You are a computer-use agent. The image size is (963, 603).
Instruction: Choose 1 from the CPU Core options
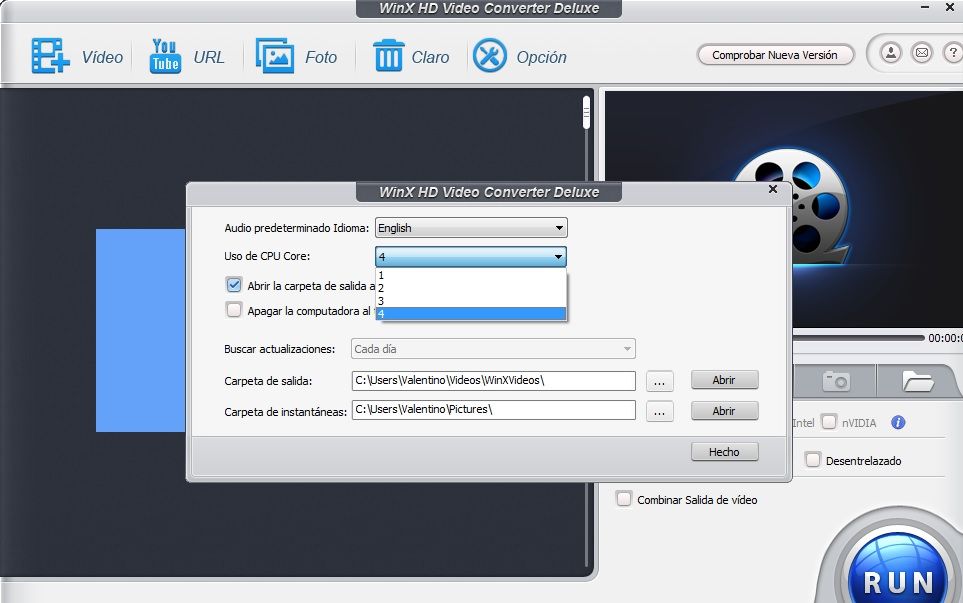[470, 274]
